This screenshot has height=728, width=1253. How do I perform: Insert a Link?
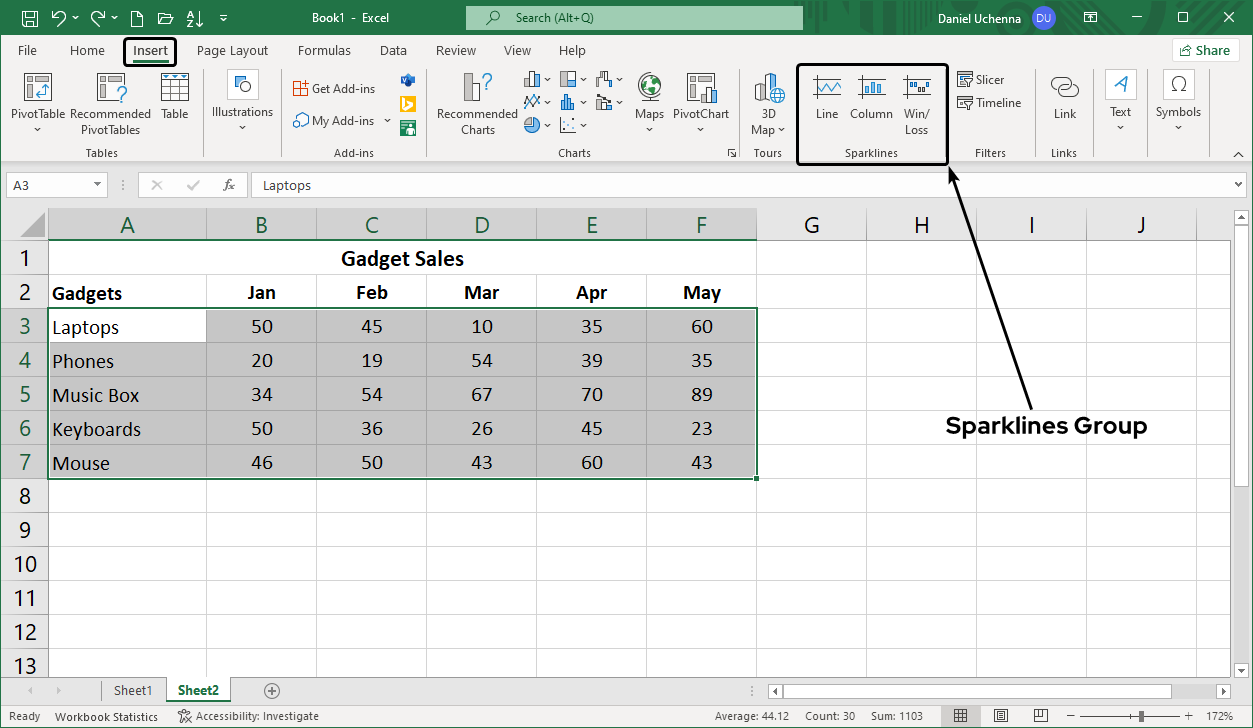coord(1063,96)
